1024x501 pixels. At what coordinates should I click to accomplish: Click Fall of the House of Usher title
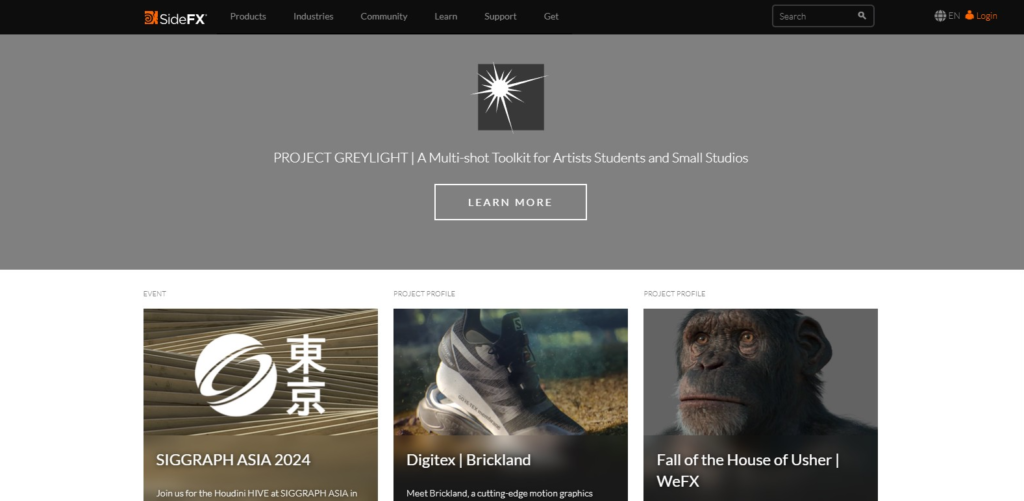[x=748, y=470]
